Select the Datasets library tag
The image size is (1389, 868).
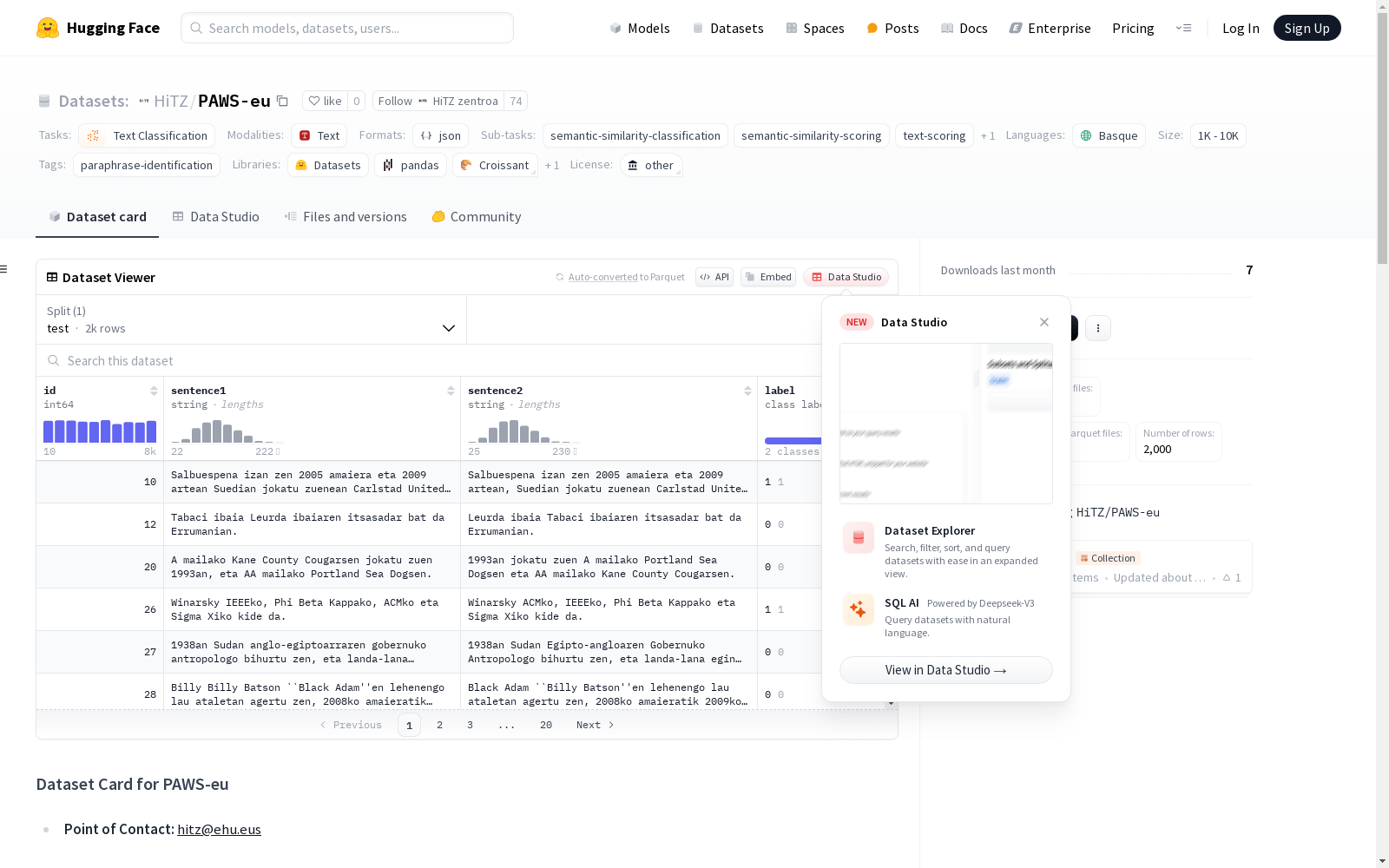328,165
